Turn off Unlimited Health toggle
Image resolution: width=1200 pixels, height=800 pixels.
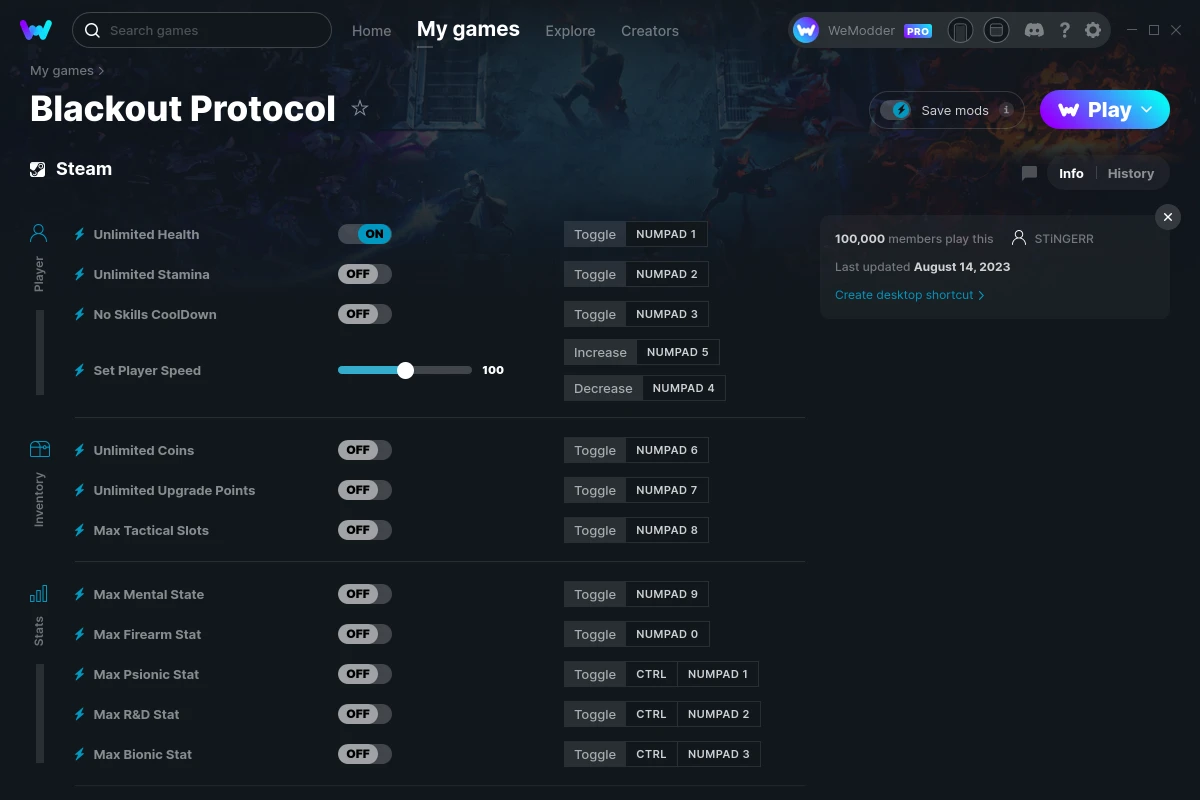[x=364, y=234]
